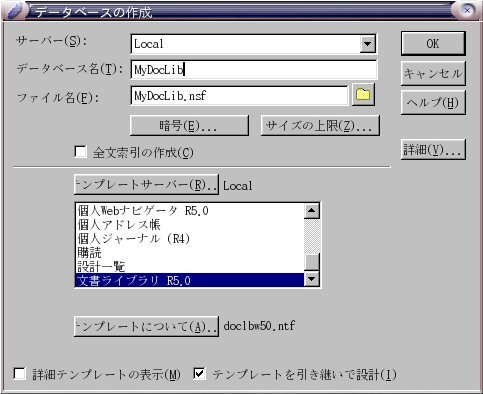
Task: Click the キャンセル button
Action: click(433, 73)
